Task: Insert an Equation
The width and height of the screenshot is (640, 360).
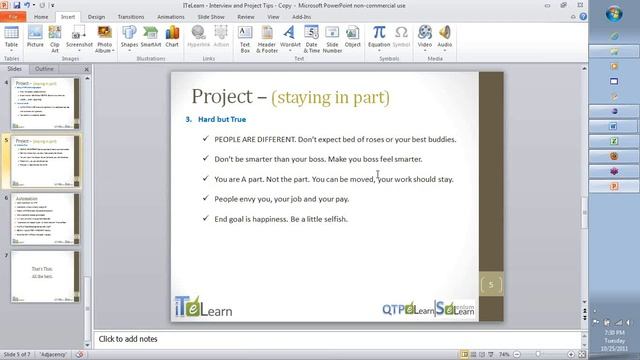Action: point(379,36)
